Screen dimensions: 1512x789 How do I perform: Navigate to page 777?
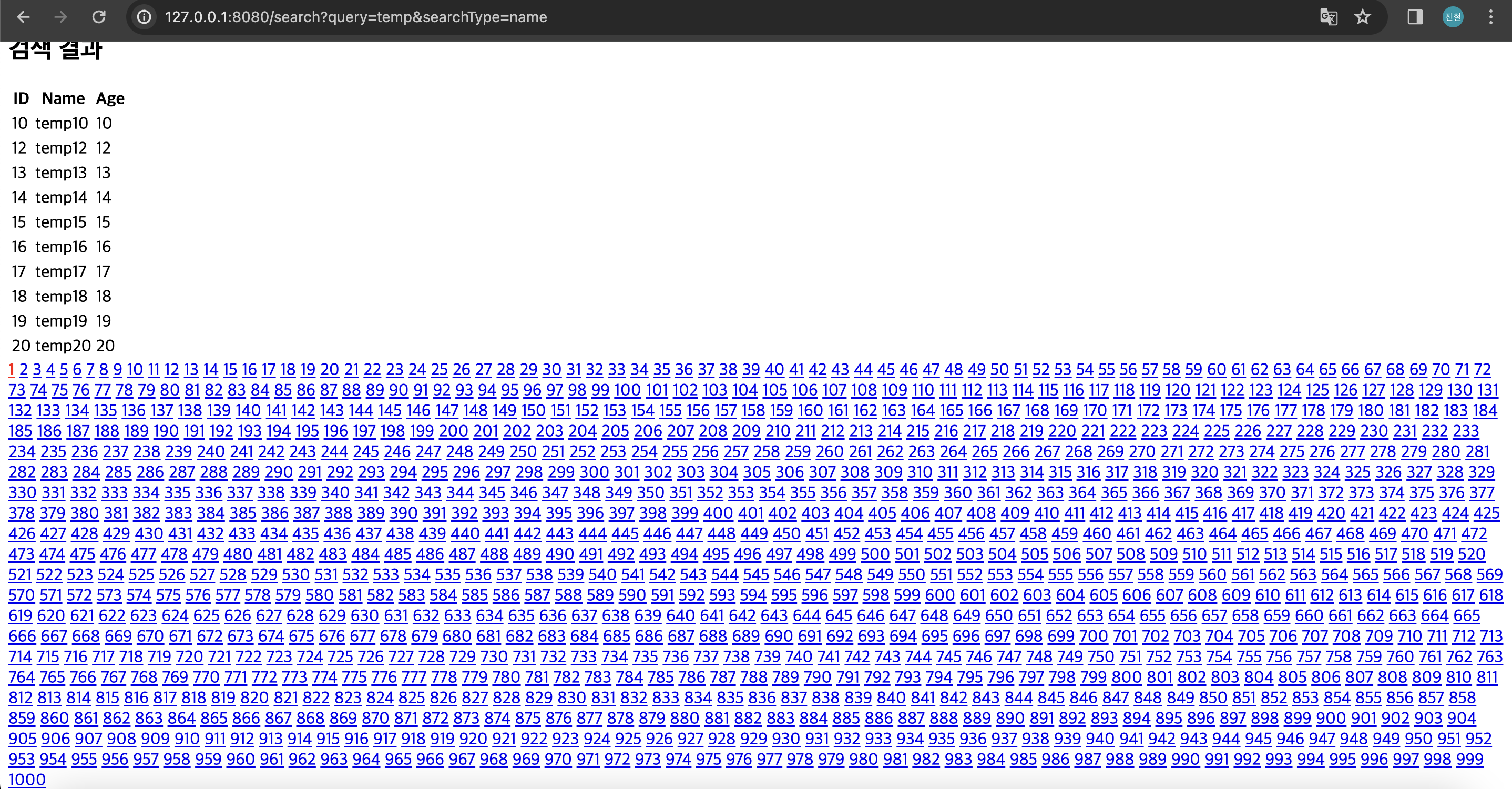pos(413,678)
